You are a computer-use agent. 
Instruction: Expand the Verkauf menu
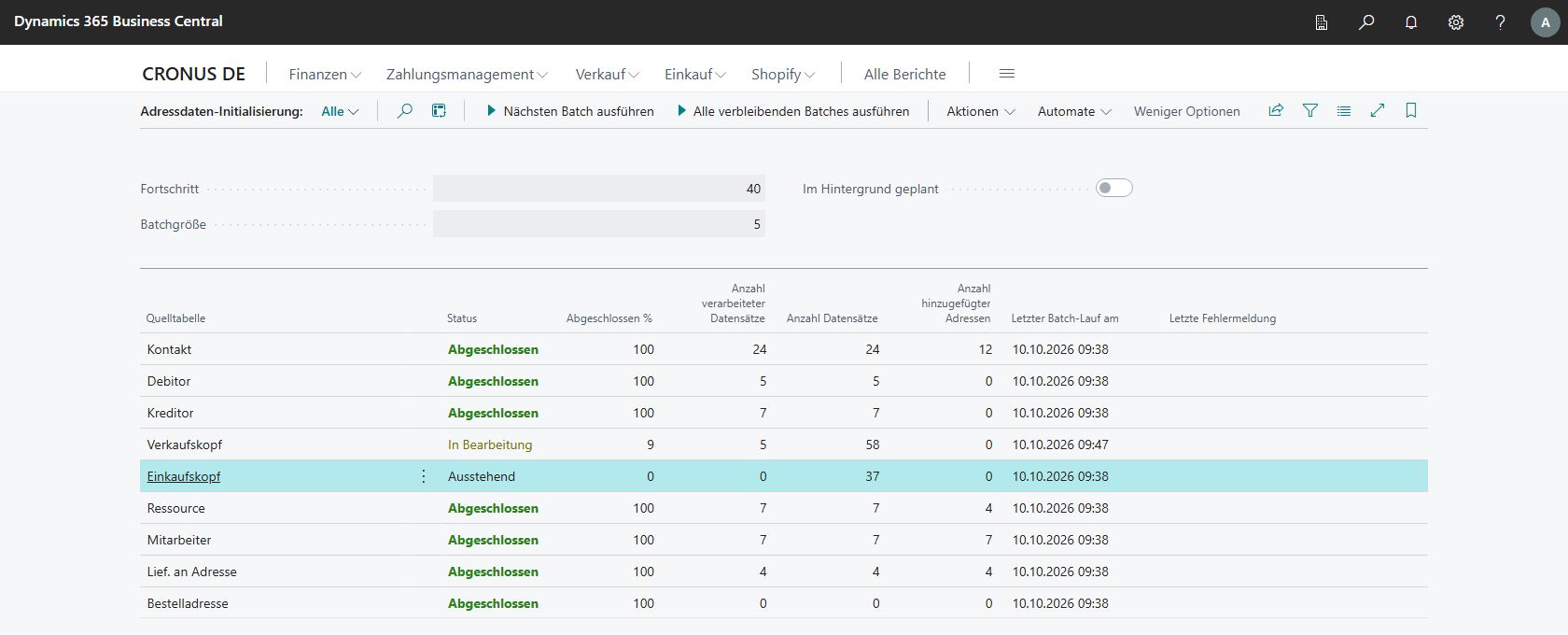coord(608,75)
